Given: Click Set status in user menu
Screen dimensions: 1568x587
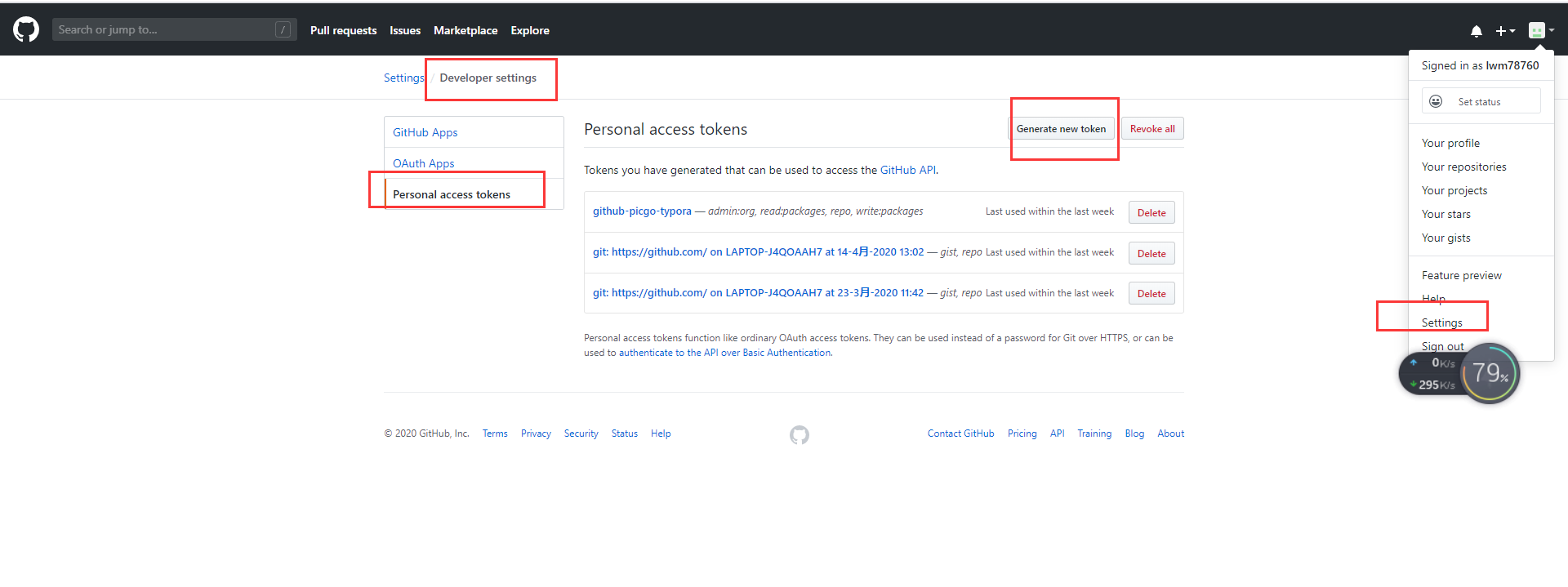Looking at the screenshot, I should [x=1481, y=101].
